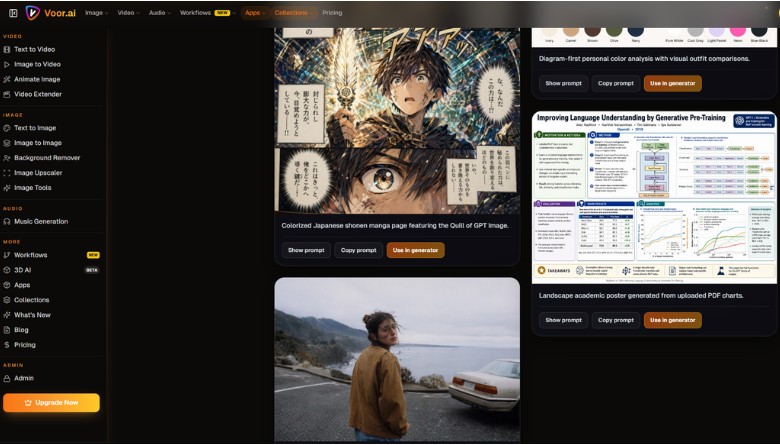
Task: Expand the Video dropdown menu
Action: (128, 13)
